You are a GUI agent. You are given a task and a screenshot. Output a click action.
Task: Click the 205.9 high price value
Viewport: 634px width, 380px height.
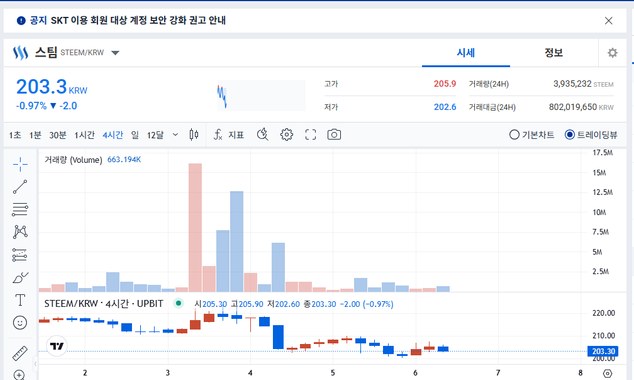click(445, 84)
